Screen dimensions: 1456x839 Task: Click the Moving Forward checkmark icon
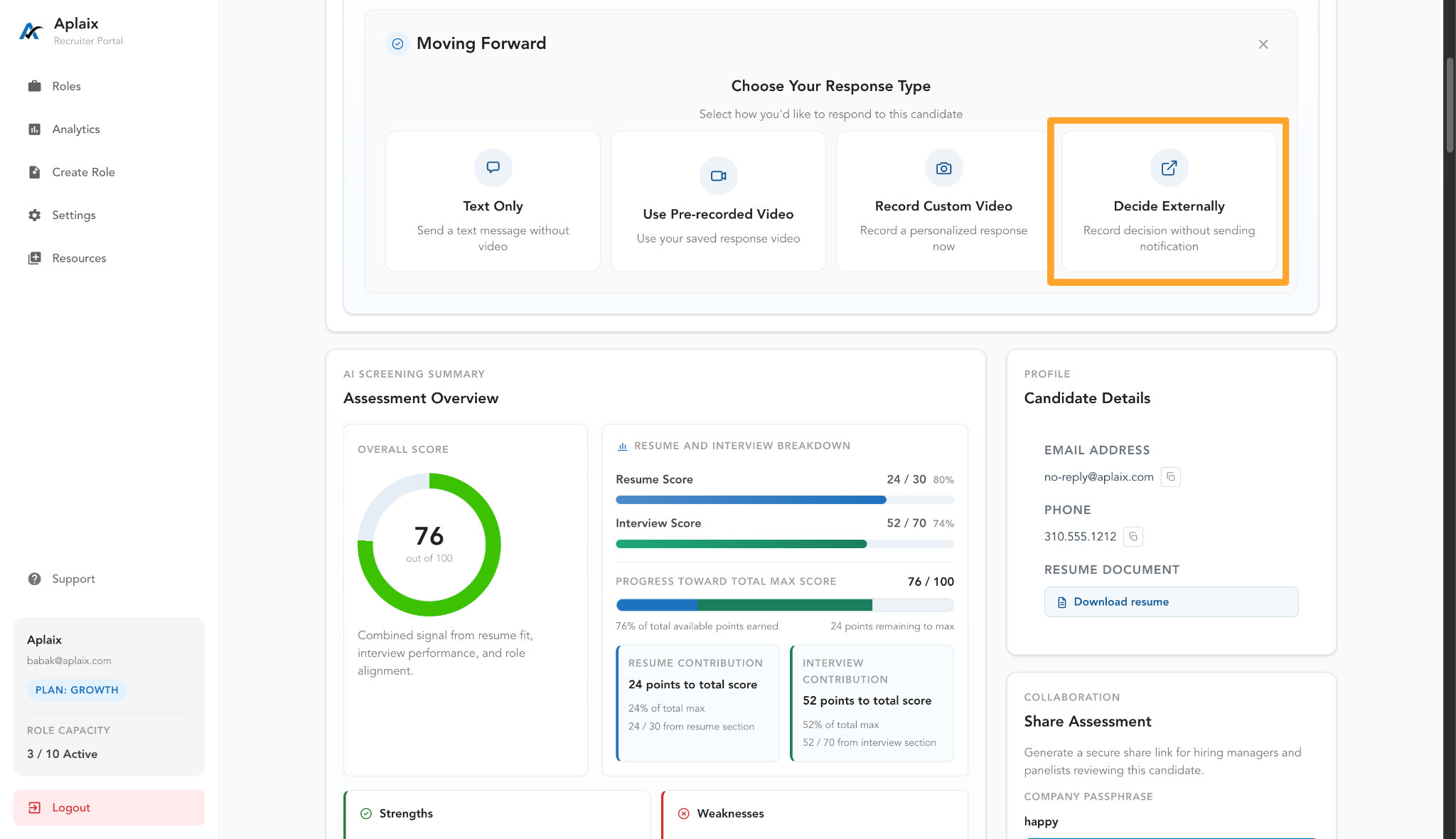click(x=397, y=44)
